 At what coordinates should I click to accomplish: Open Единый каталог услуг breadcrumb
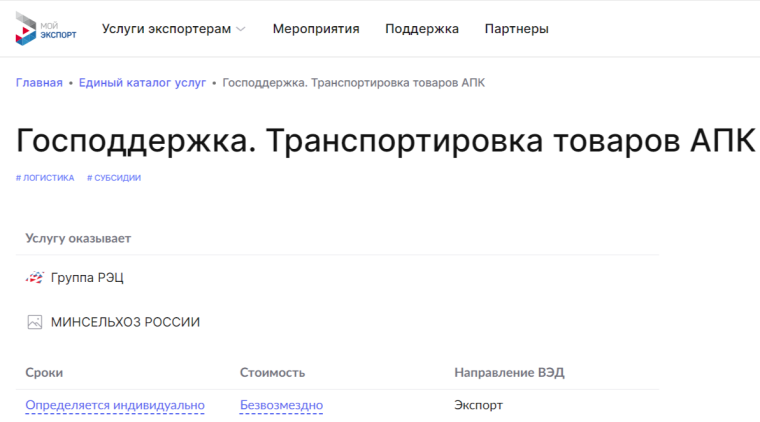142,83
